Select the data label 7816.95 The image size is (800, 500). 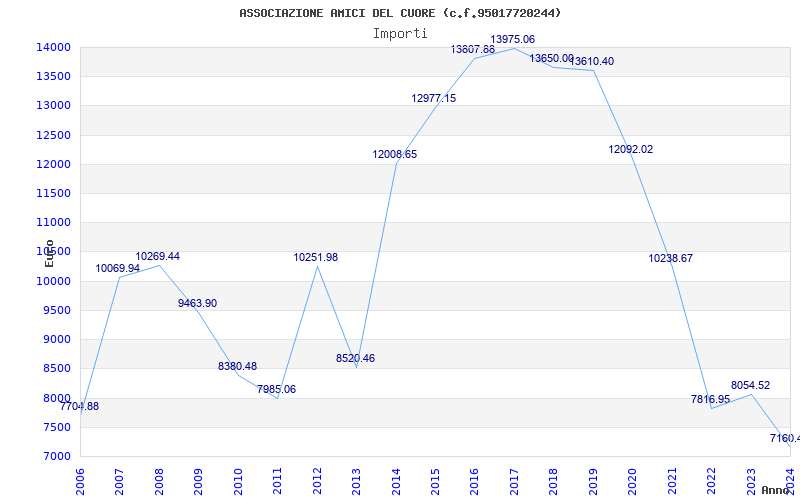tap(711, 399)
